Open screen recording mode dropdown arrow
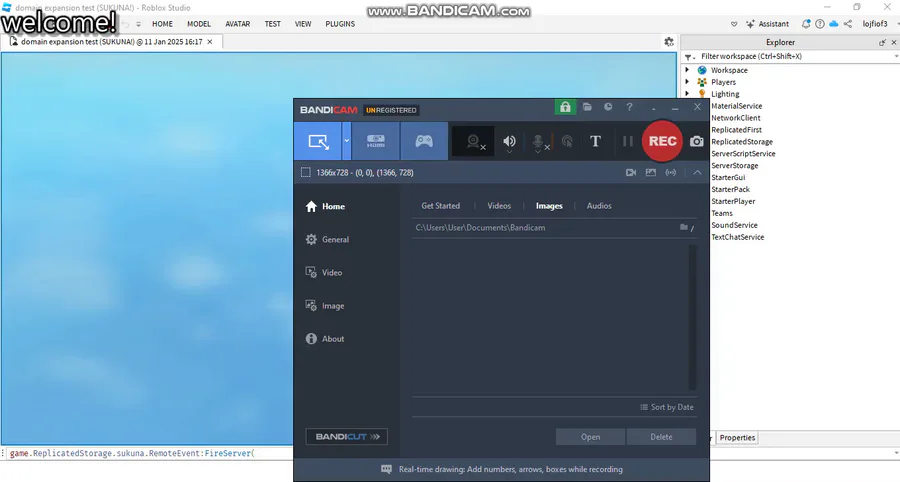 point(347,141)
